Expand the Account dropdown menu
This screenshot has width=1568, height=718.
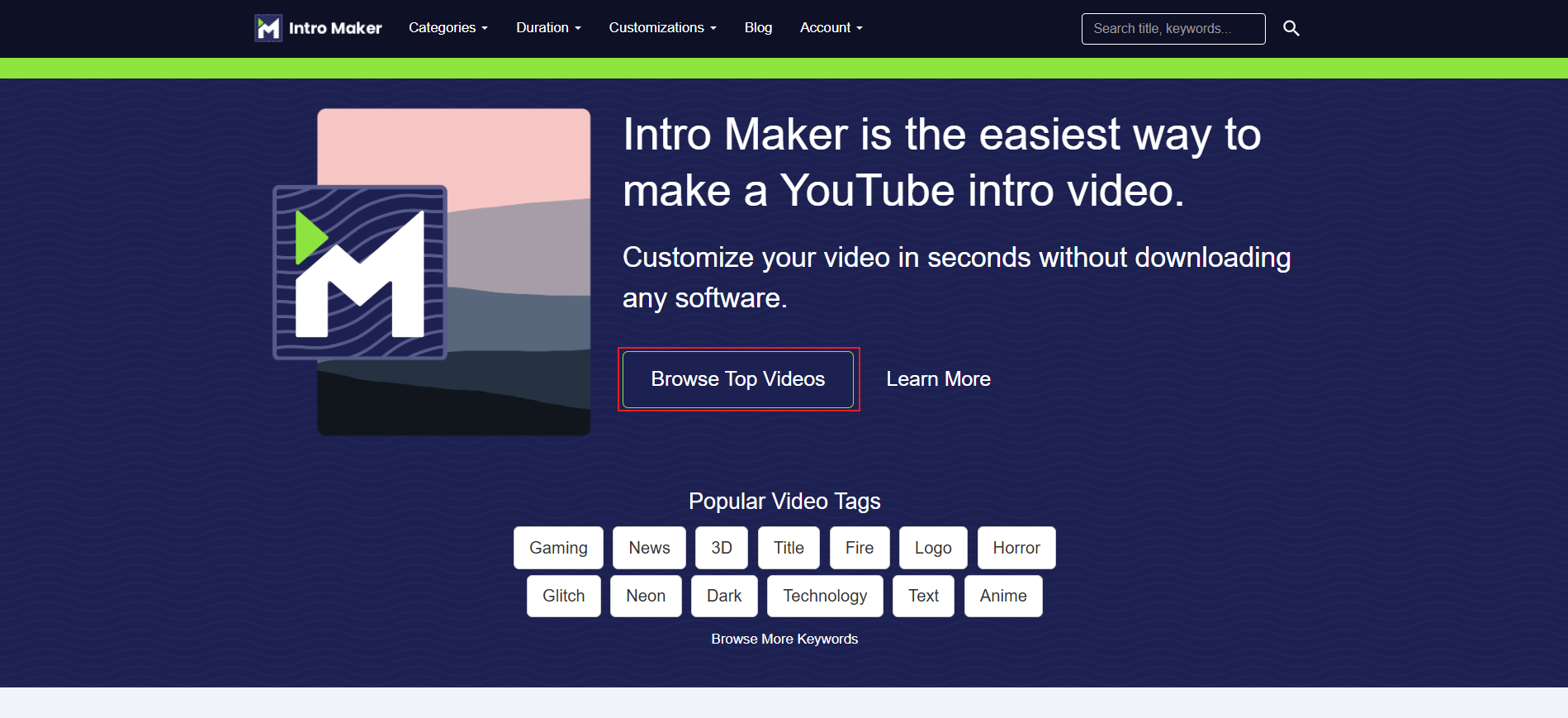point(831,28)
